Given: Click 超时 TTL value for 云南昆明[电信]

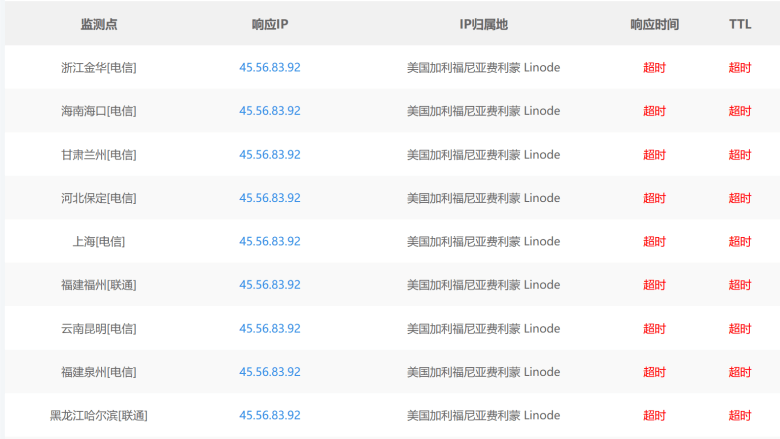Looking at the screenshot, I should [x=740, y=328].
